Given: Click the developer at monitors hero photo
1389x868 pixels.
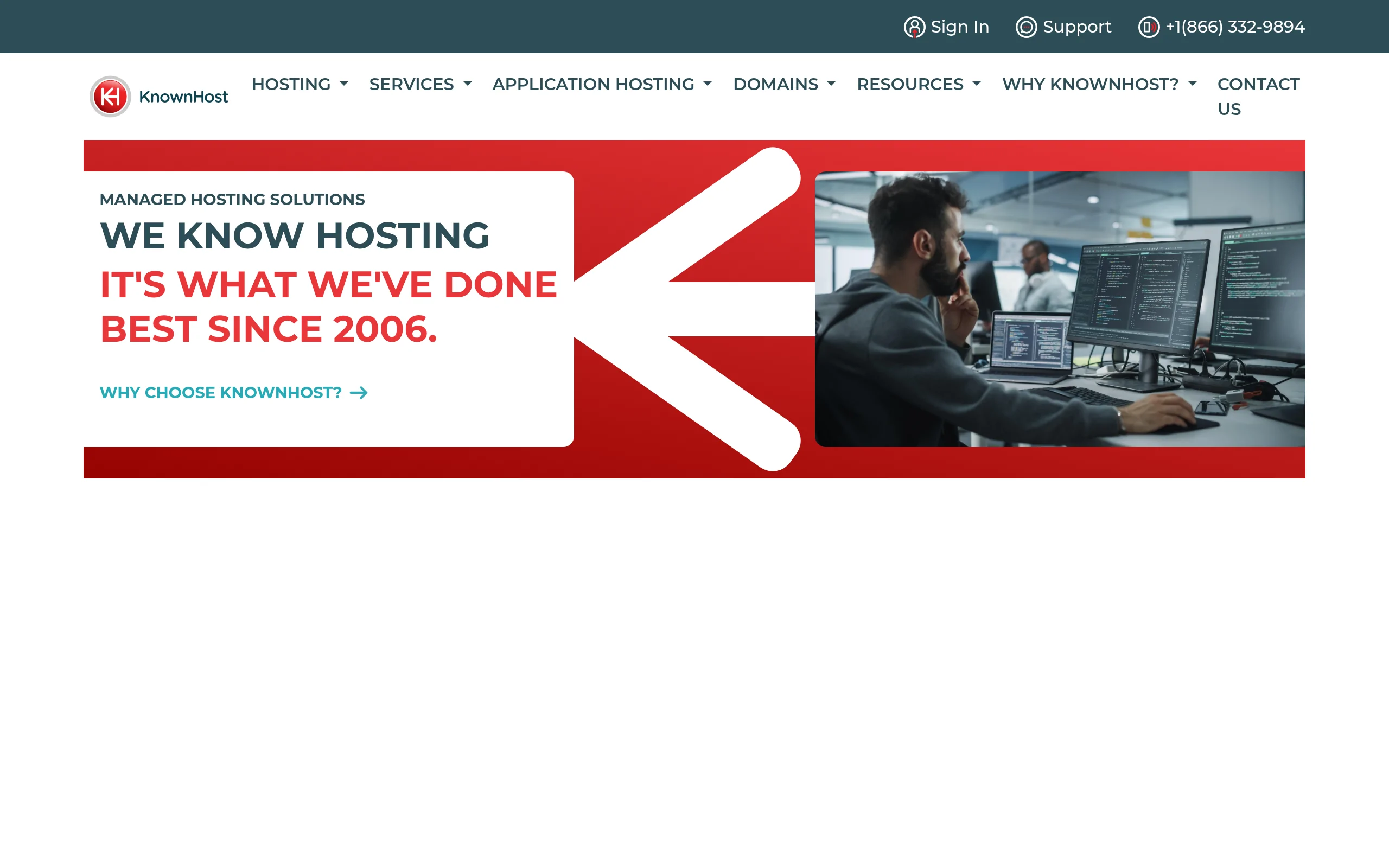Looking at the screenshot, I should point(1060,309).
